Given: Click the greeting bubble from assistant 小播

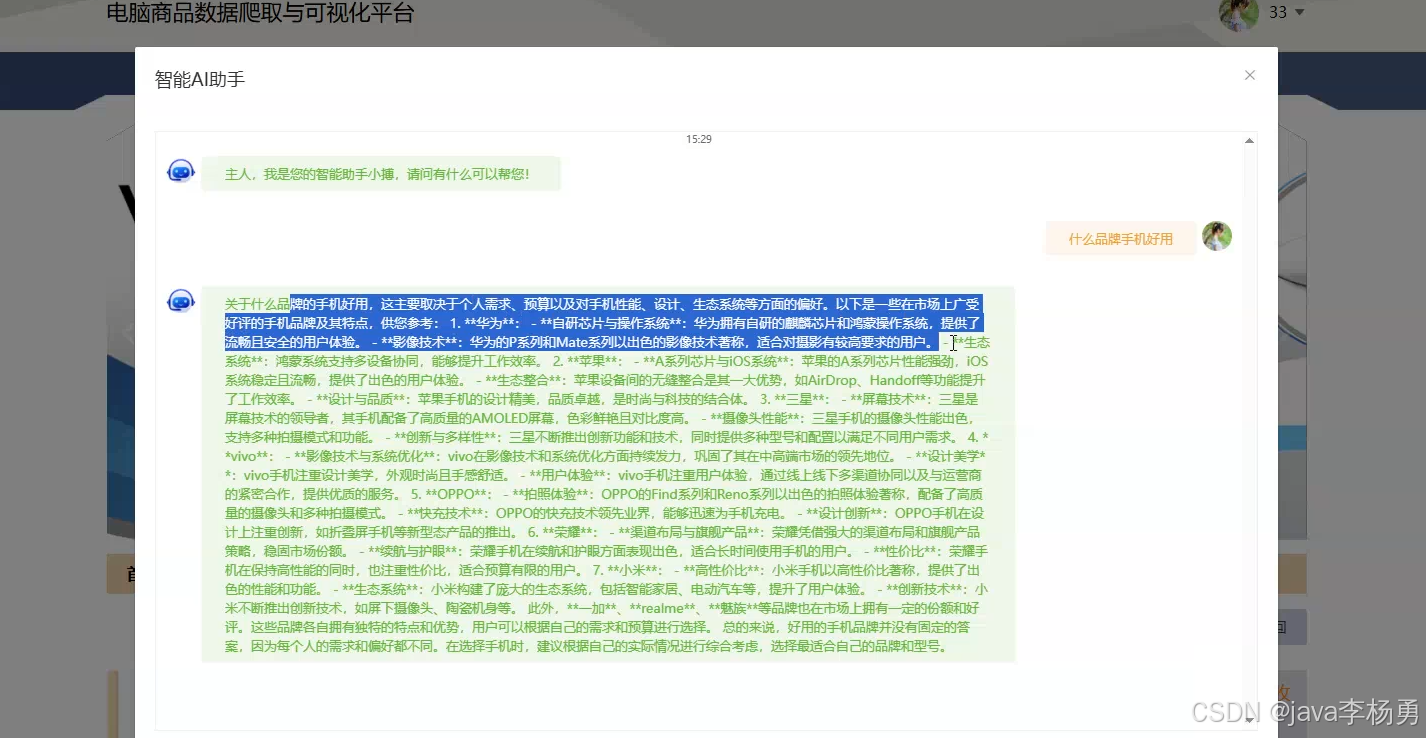Looking at the screenshot, I should coord(380,173).
